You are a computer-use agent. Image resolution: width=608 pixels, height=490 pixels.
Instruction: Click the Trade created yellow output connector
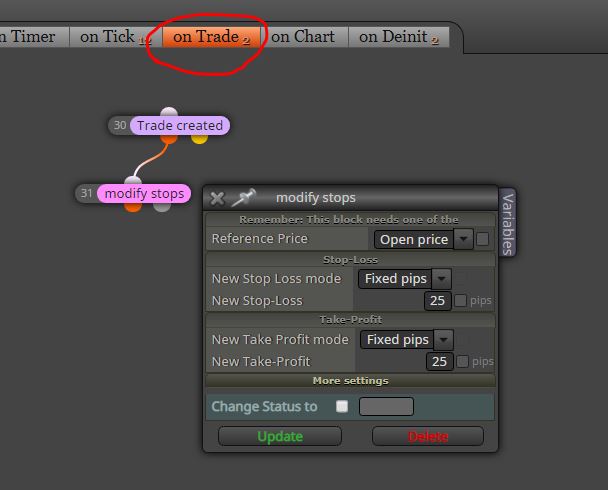tap(199, 138)
